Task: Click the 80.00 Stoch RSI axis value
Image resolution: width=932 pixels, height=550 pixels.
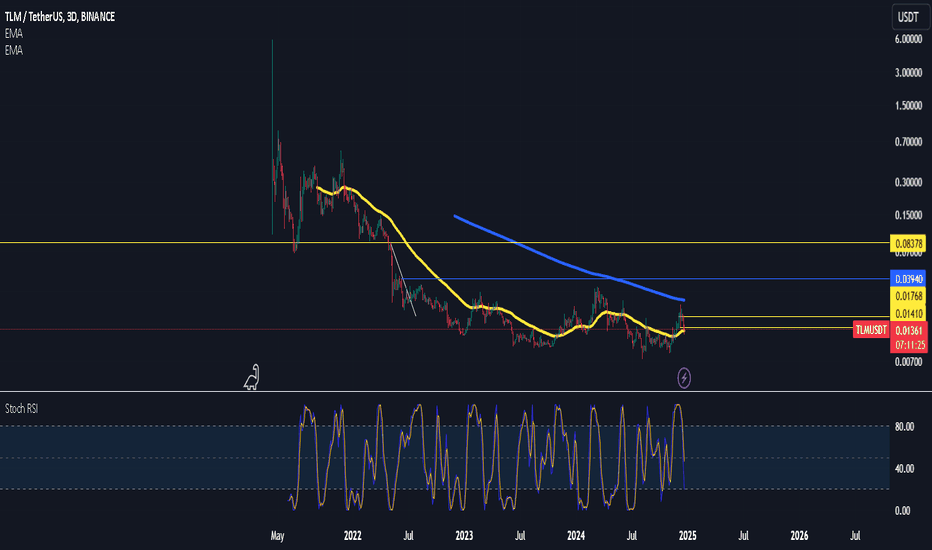Action: pyautogui.click(x=905, y=426)
